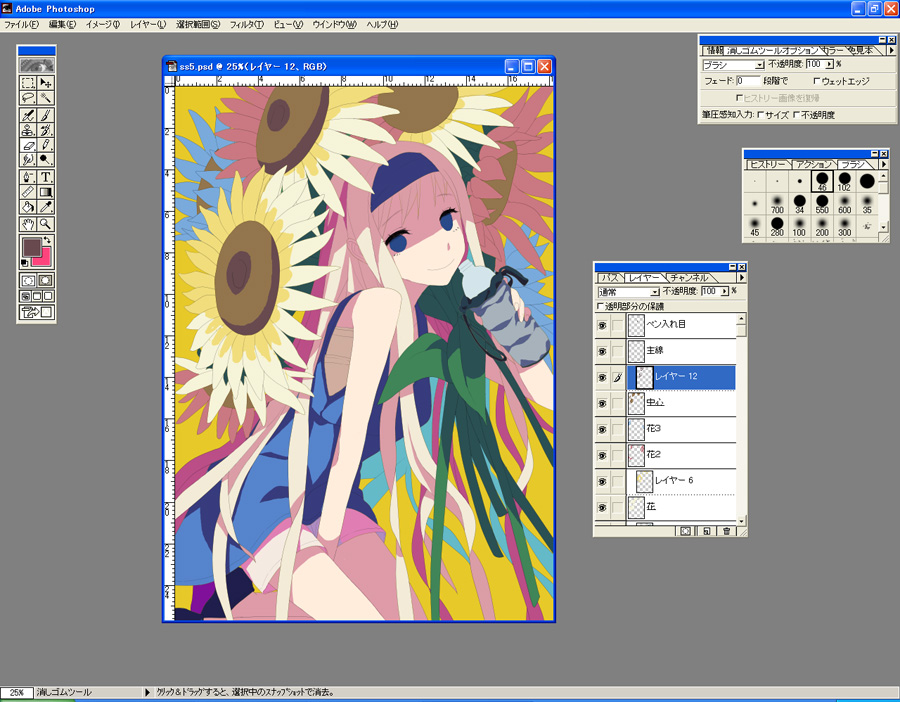The height and width of the screenshot is (702, 900).
Task: Switch to the チャンネル tab
Action: click(688, 277)
